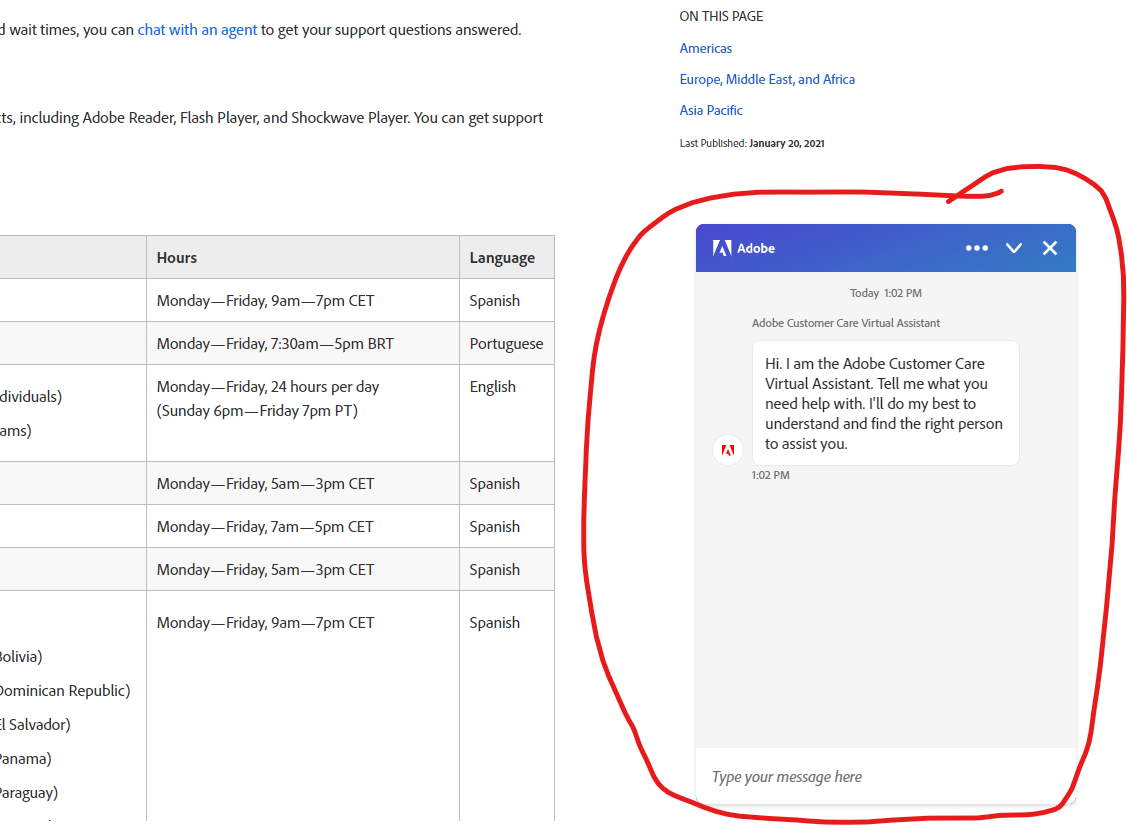The height and width of the screenshot is (826, 1127).
Task: Minimize the chat using the down chevron
Action: [1014, 247]
